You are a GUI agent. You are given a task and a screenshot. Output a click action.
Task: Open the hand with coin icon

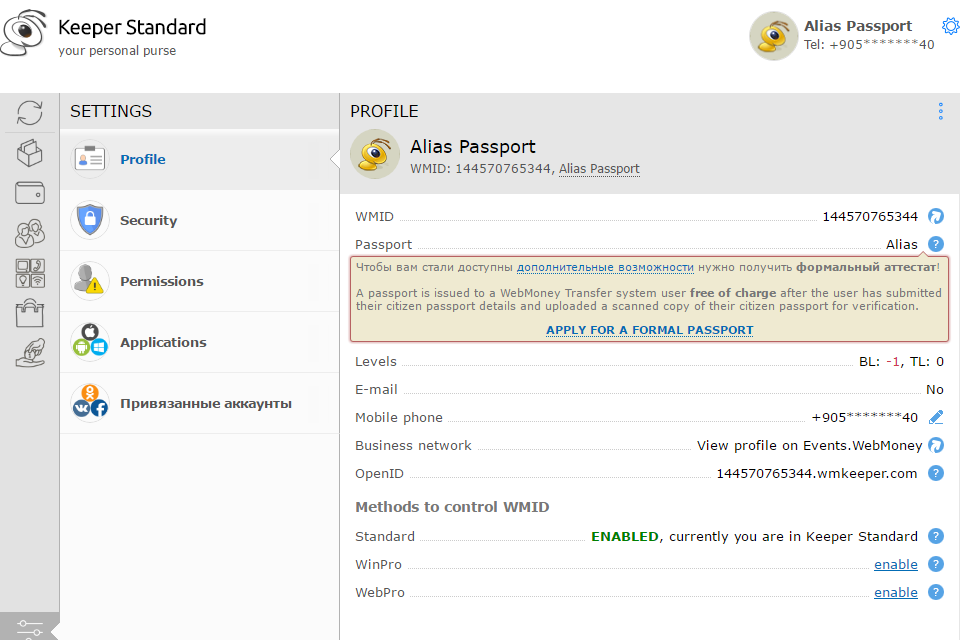[30, 352]
